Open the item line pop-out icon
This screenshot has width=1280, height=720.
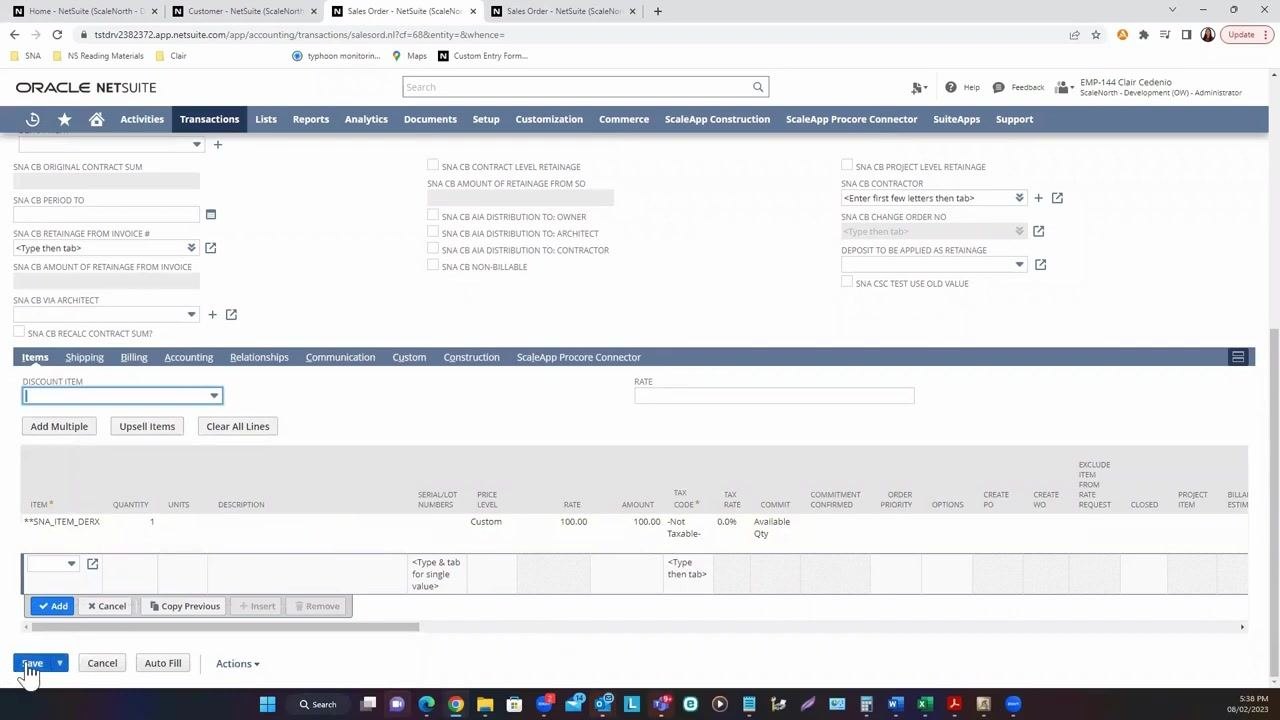[x=92, y=564]
